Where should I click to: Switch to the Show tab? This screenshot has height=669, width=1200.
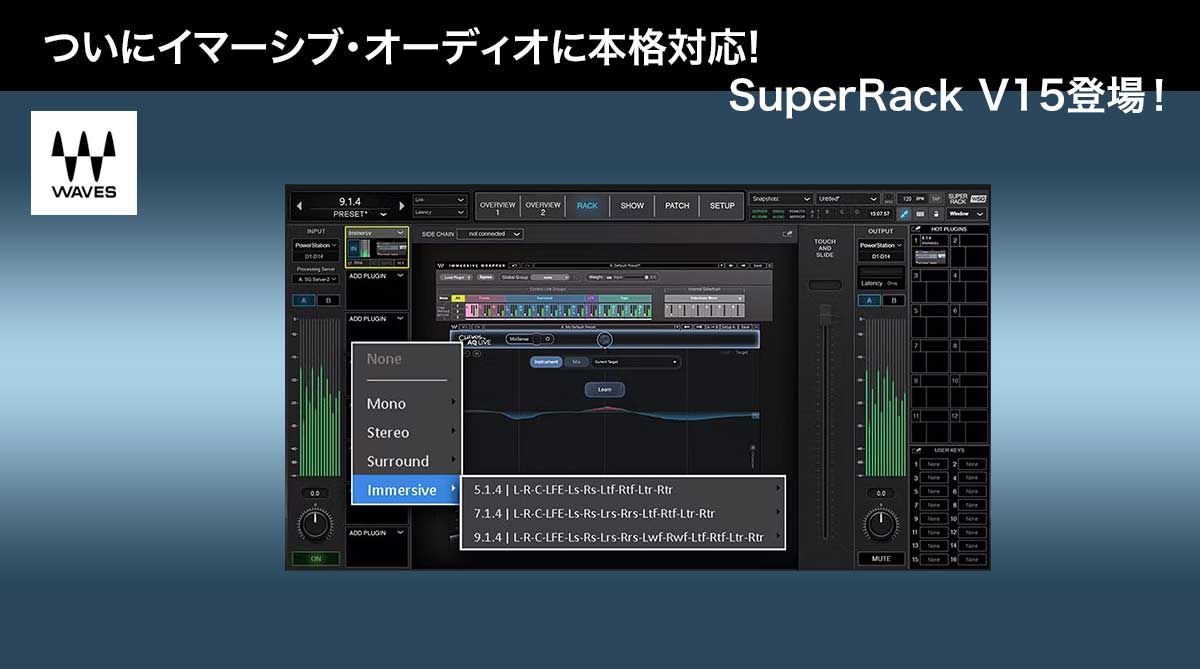632,206
